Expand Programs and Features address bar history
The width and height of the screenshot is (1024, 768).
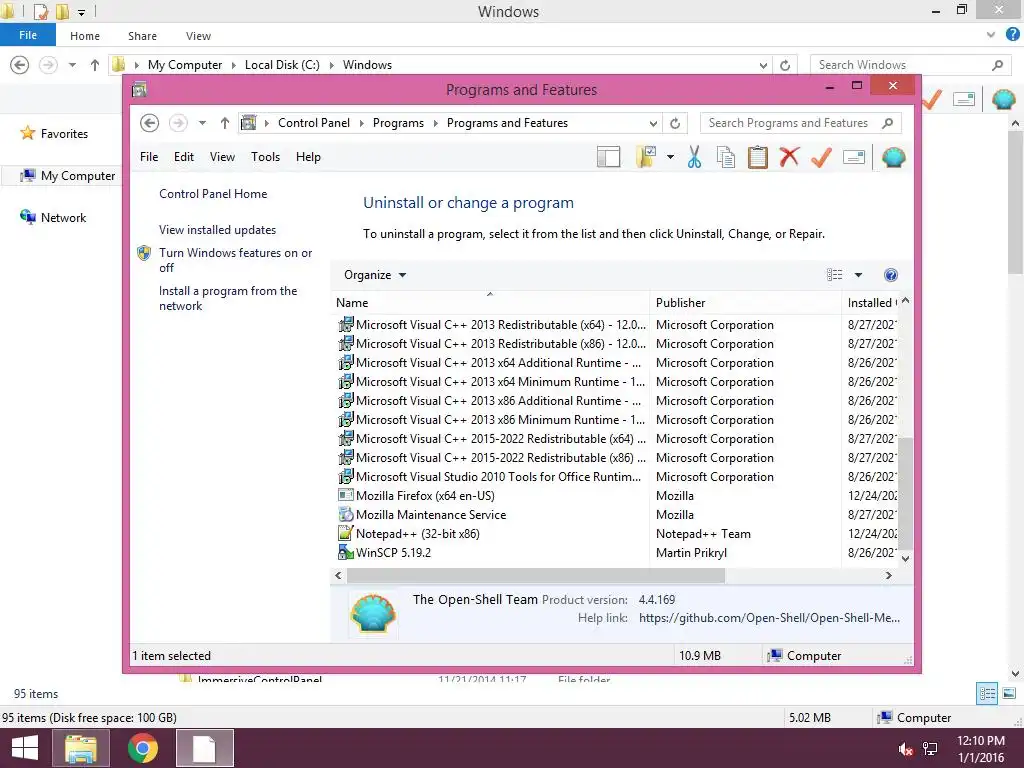click(653, 123)
